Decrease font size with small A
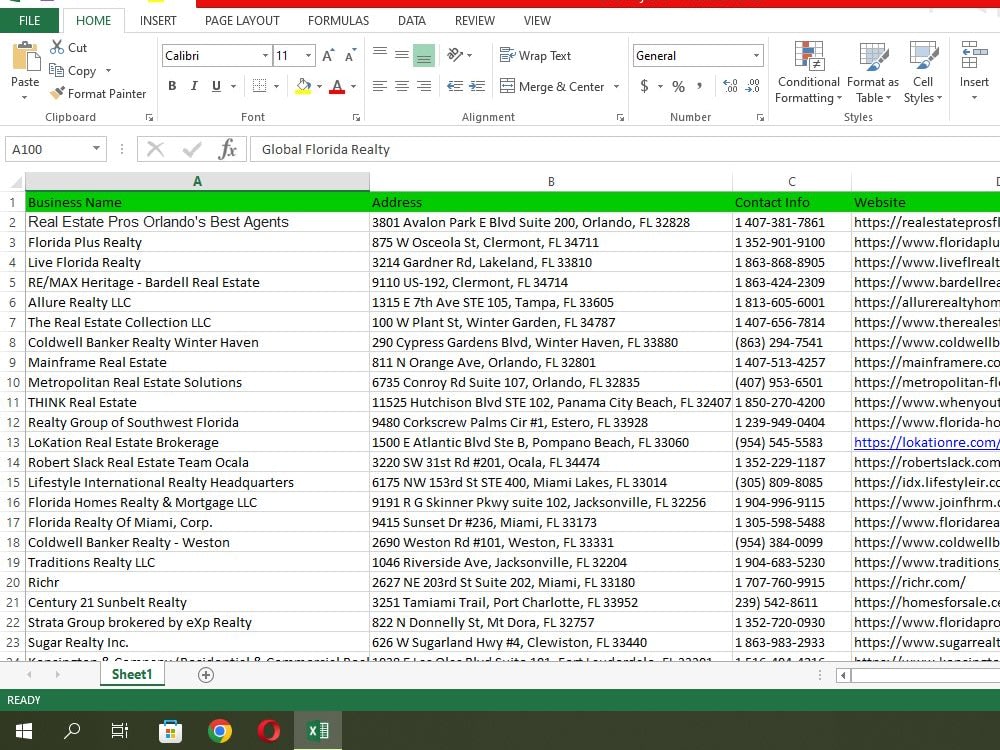Screen dimensions: 1000x750 350,55
